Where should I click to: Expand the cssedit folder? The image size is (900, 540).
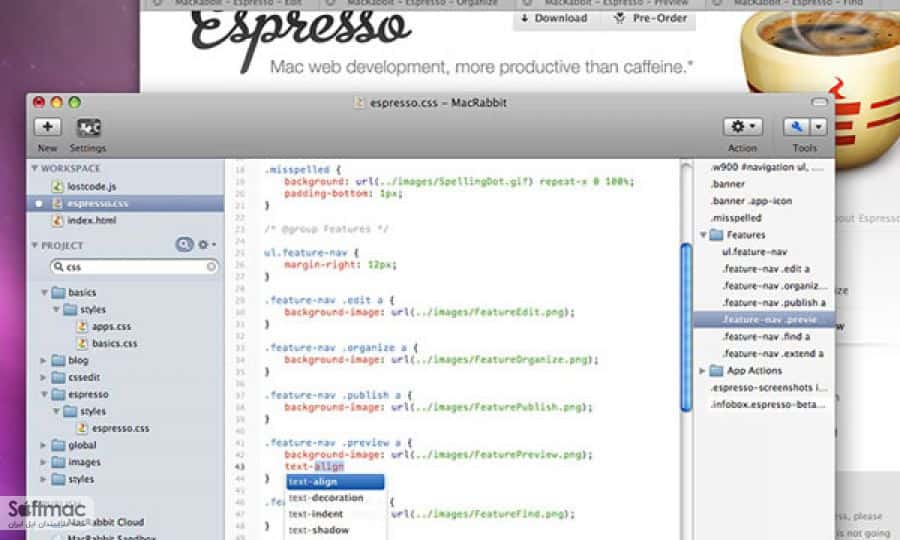click(x=44, y=378)
